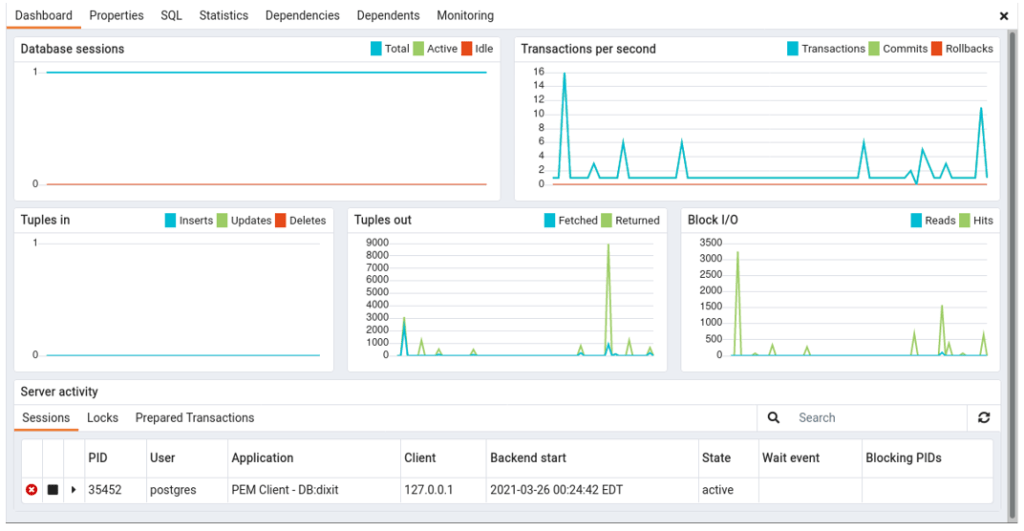Toggle the Idle legend in Database sessions

[467, 49]
